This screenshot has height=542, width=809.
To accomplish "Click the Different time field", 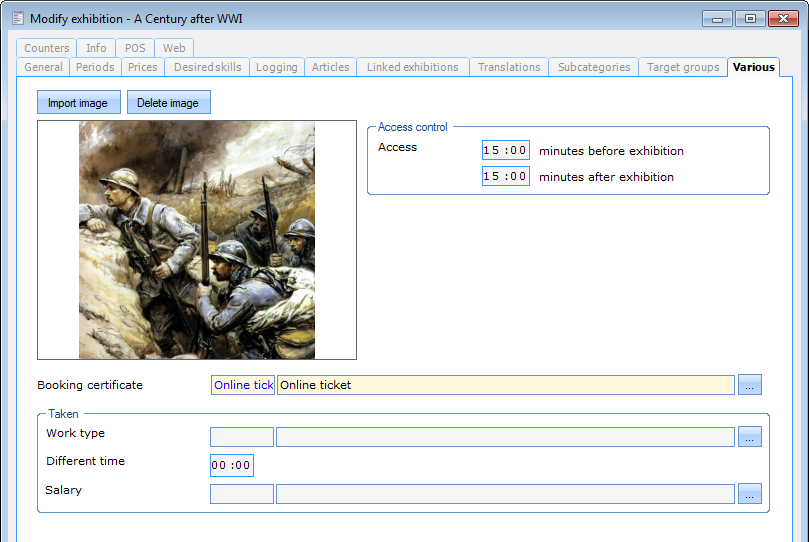I will [231, 465].
